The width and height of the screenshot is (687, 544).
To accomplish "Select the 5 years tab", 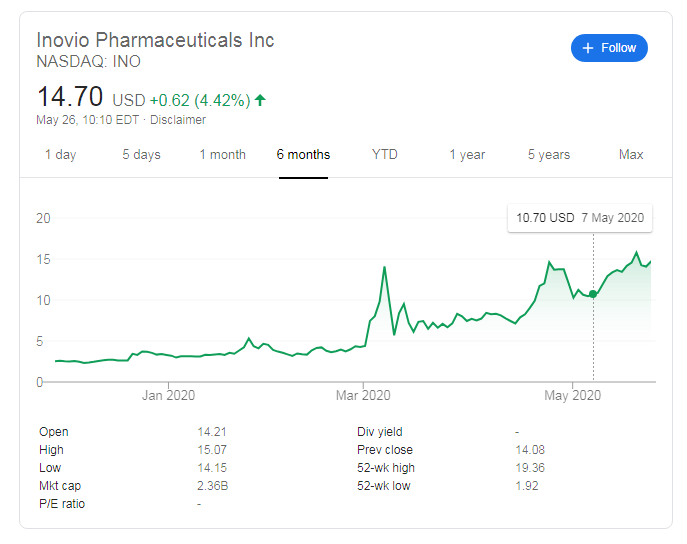I will point(549,154).
